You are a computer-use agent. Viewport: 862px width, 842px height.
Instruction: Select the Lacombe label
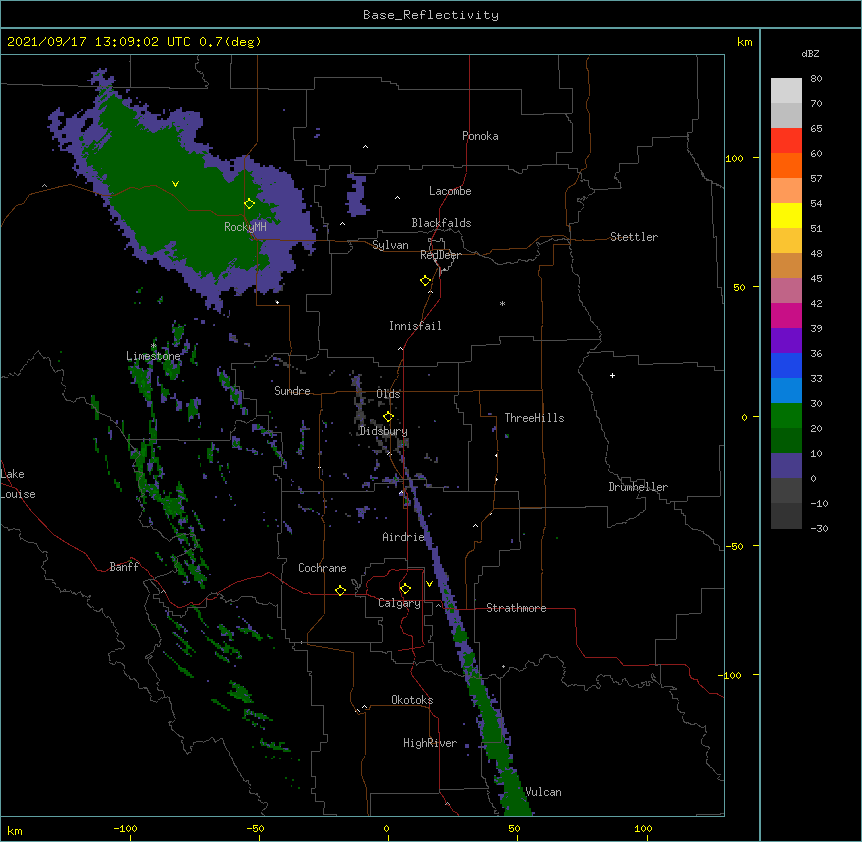point(450,191)
